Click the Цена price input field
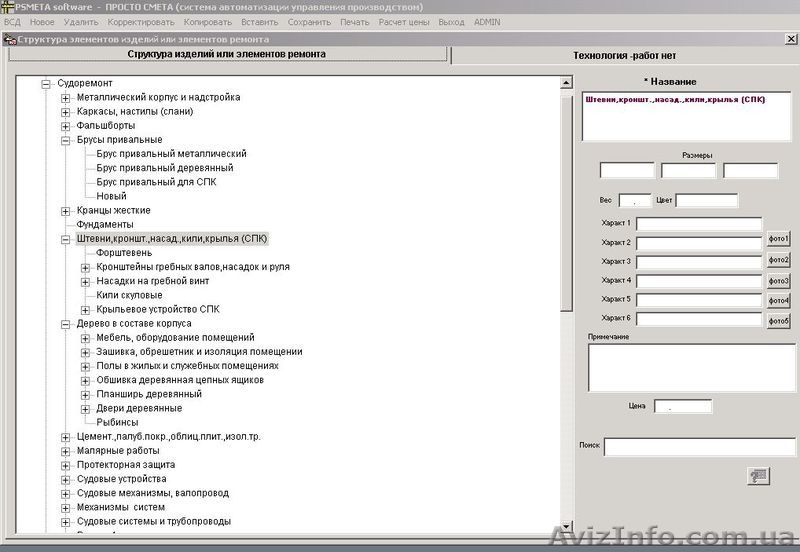This screenshot has height=552, width=800. coord(683,406)
